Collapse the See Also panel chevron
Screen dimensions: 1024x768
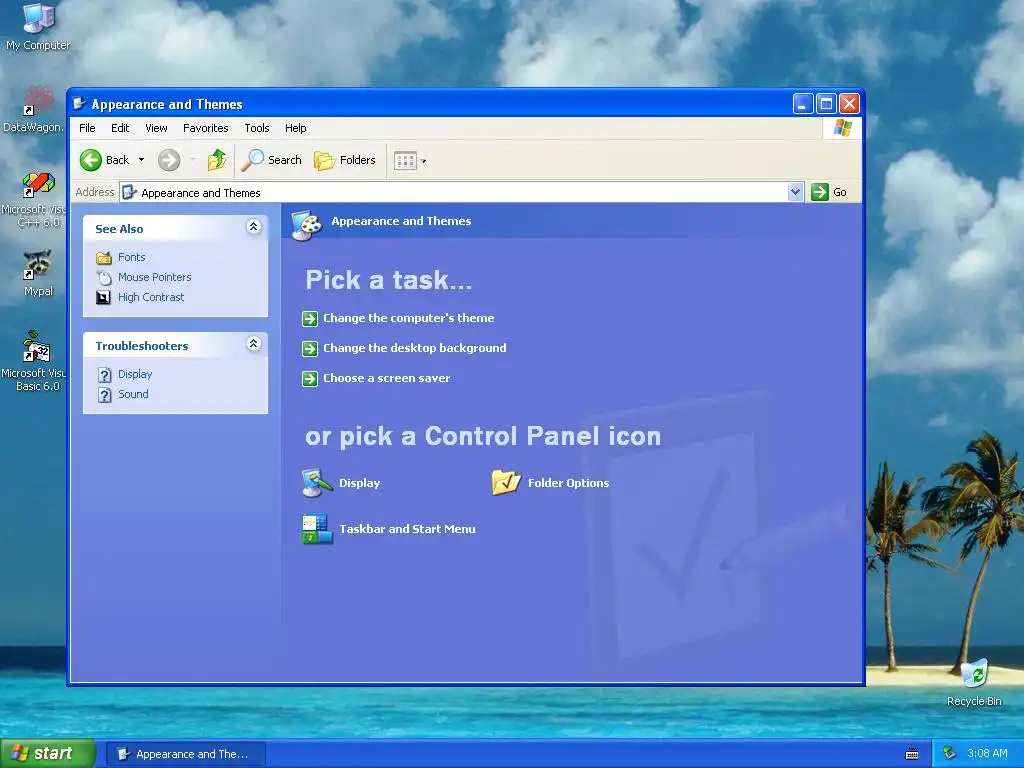(254, 227)
